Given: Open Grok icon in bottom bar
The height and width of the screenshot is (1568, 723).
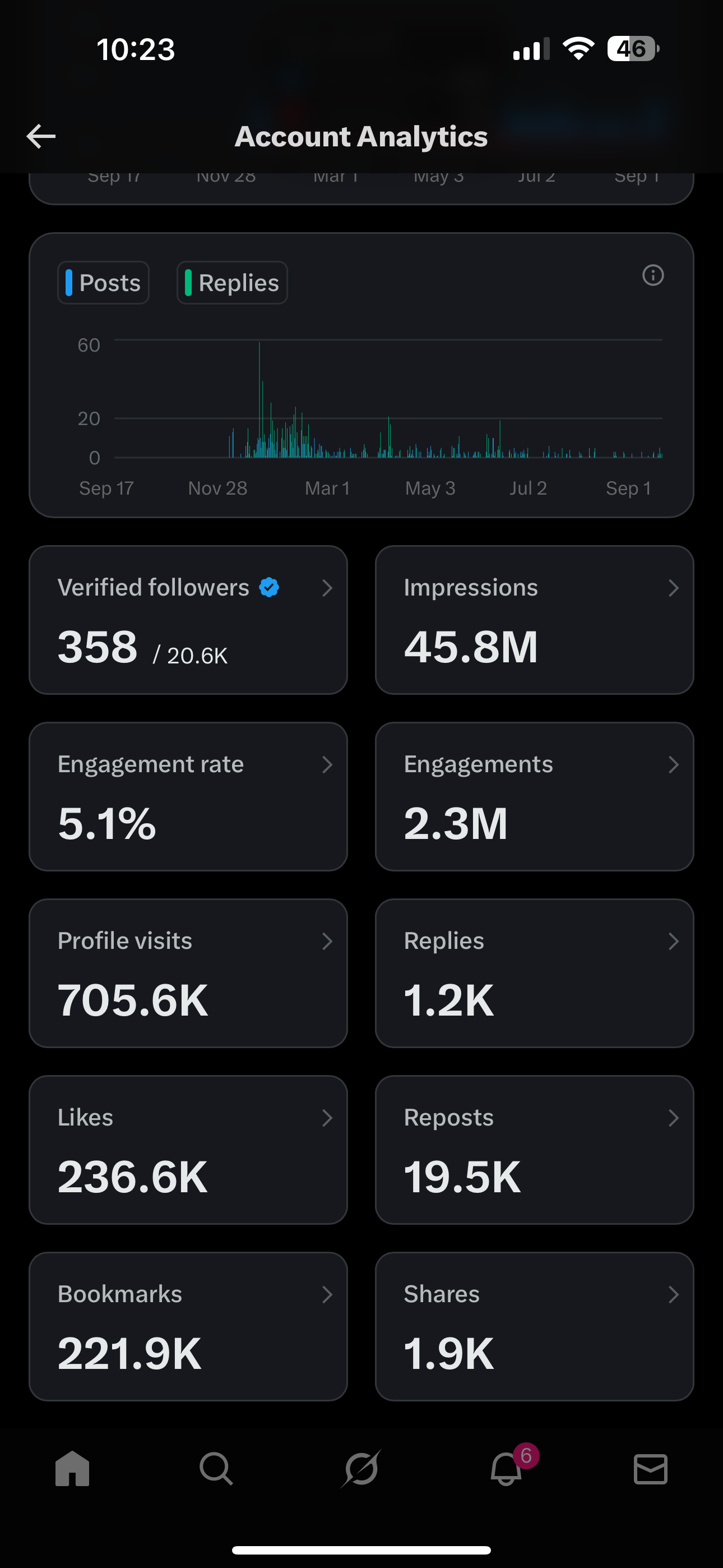Looking at the screenshot, I should [x=361, y=1468].
